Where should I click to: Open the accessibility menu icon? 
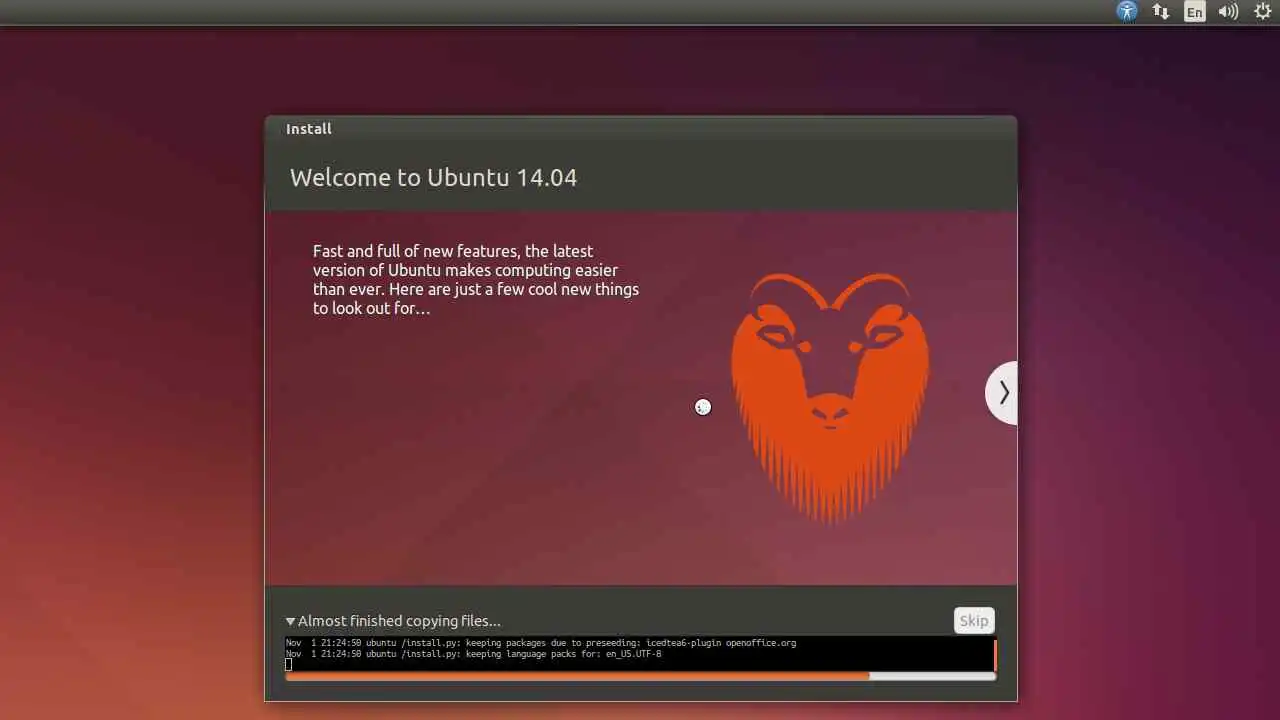click(1127, 11)
